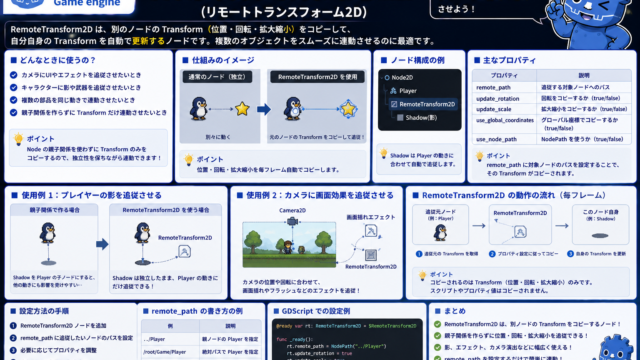Viewport: 640px width, 360px height.
Task: Click the 画面揺れエフェクト node icon
Action: 371,231
